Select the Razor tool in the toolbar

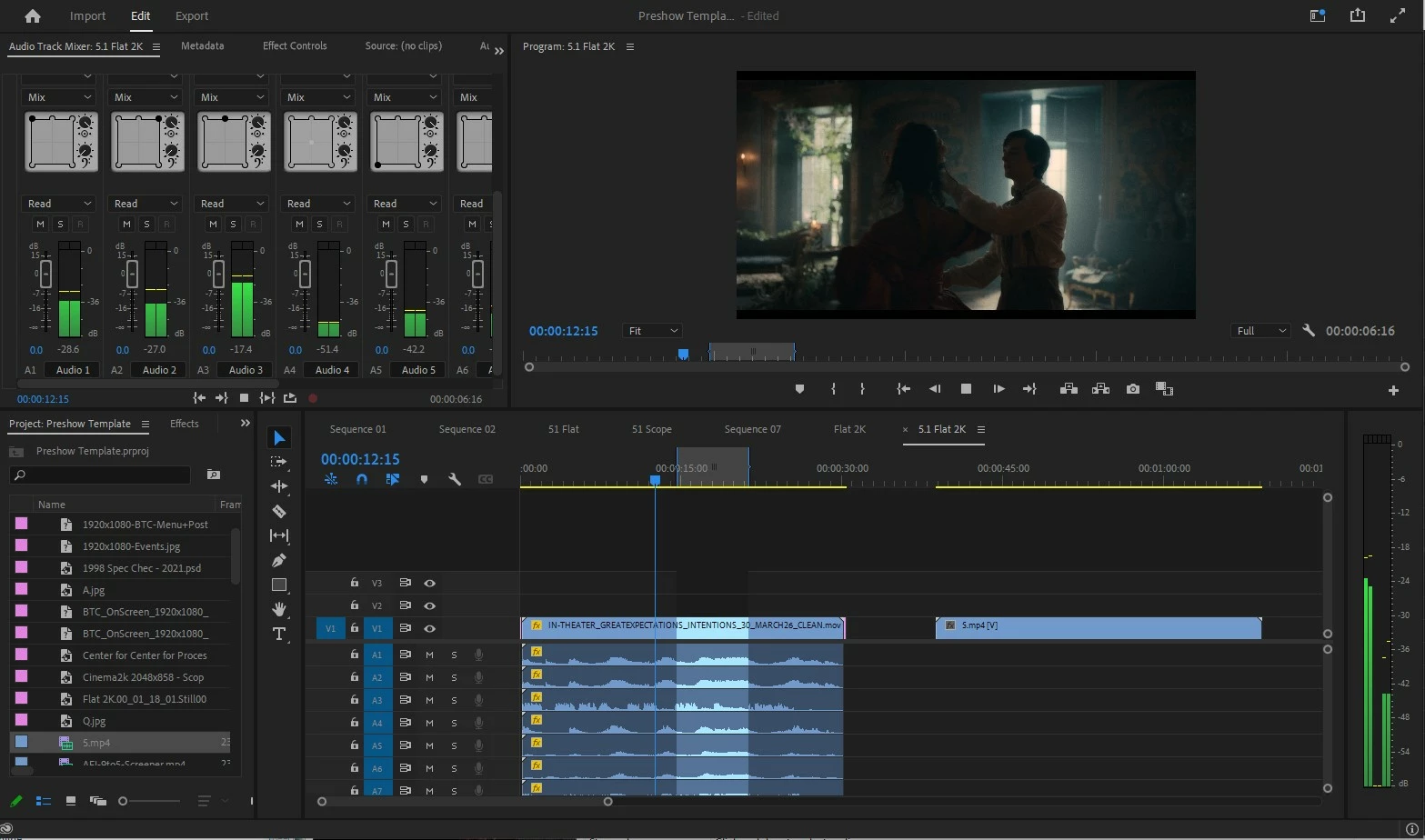pyautogui.click(x=279, y=511)
